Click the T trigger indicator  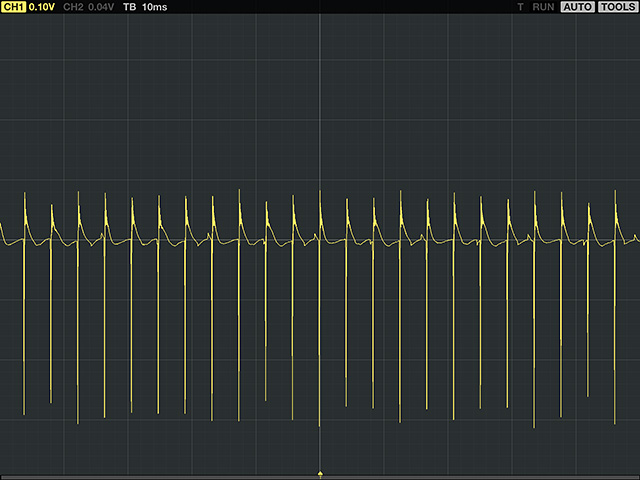tap(520, 7)
